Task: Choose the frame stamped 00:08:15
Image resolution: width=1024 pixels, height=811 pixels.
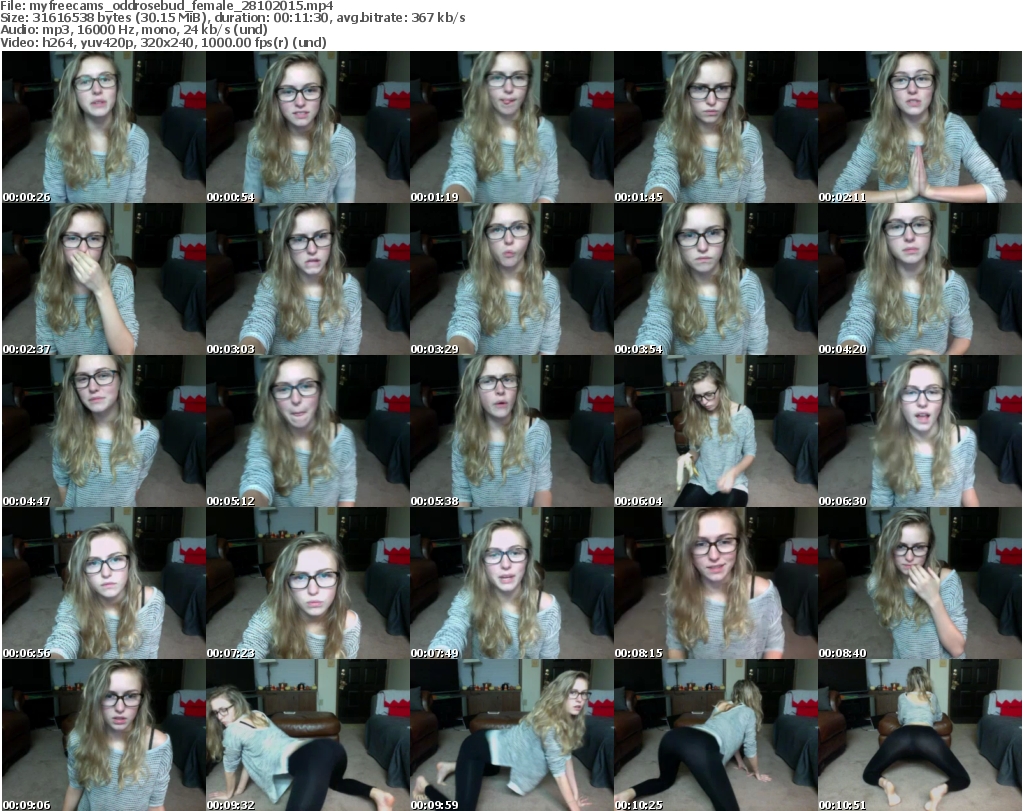Action: pos(716,584)
